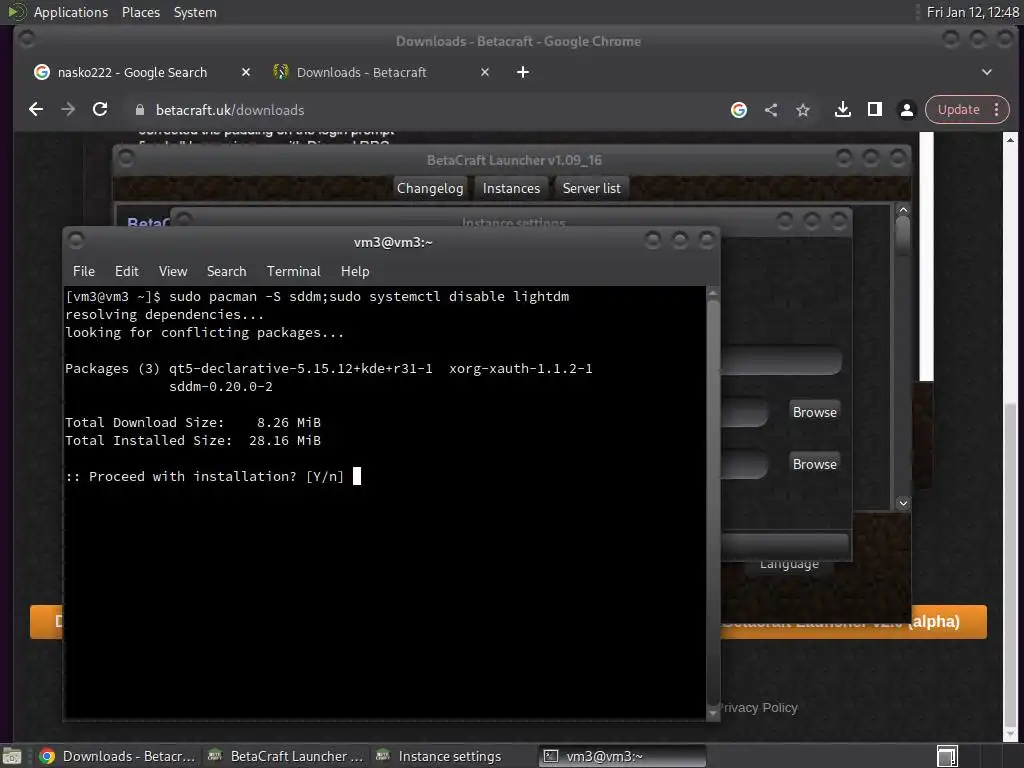The width and height of the screenshot is (1024, 768).
Task: Click the Privacy Policy link on page
Action: 760,707
